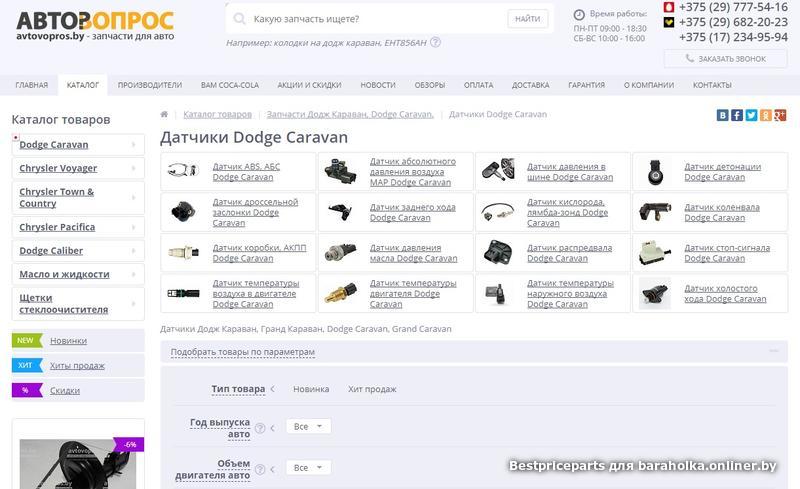Click the reverse sensor image
This screenshot has height=489, width=800.
(340, 211)
